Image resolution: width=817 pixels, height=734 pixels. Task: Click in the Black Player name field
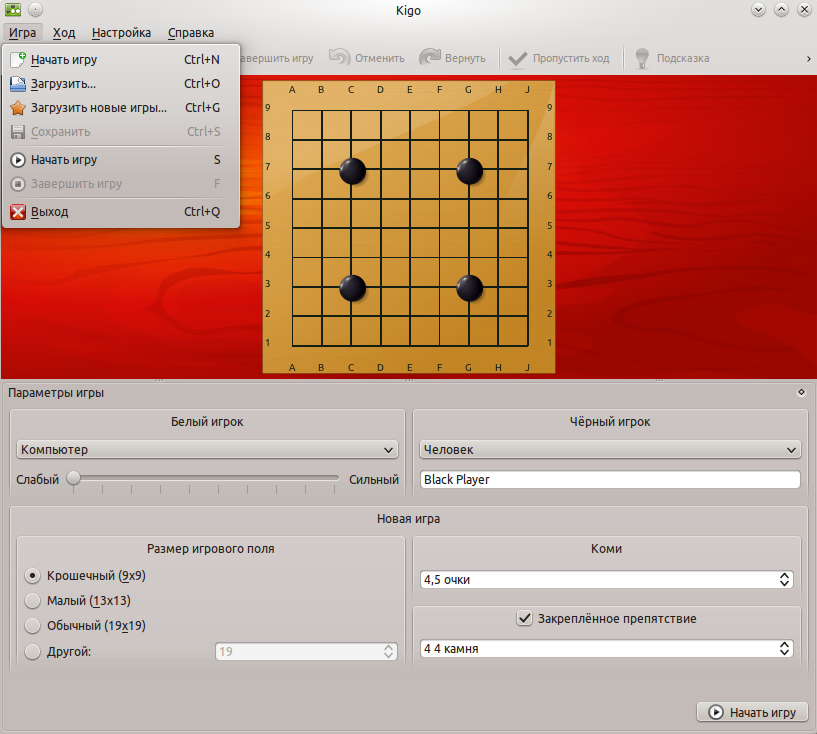point(610,479)
